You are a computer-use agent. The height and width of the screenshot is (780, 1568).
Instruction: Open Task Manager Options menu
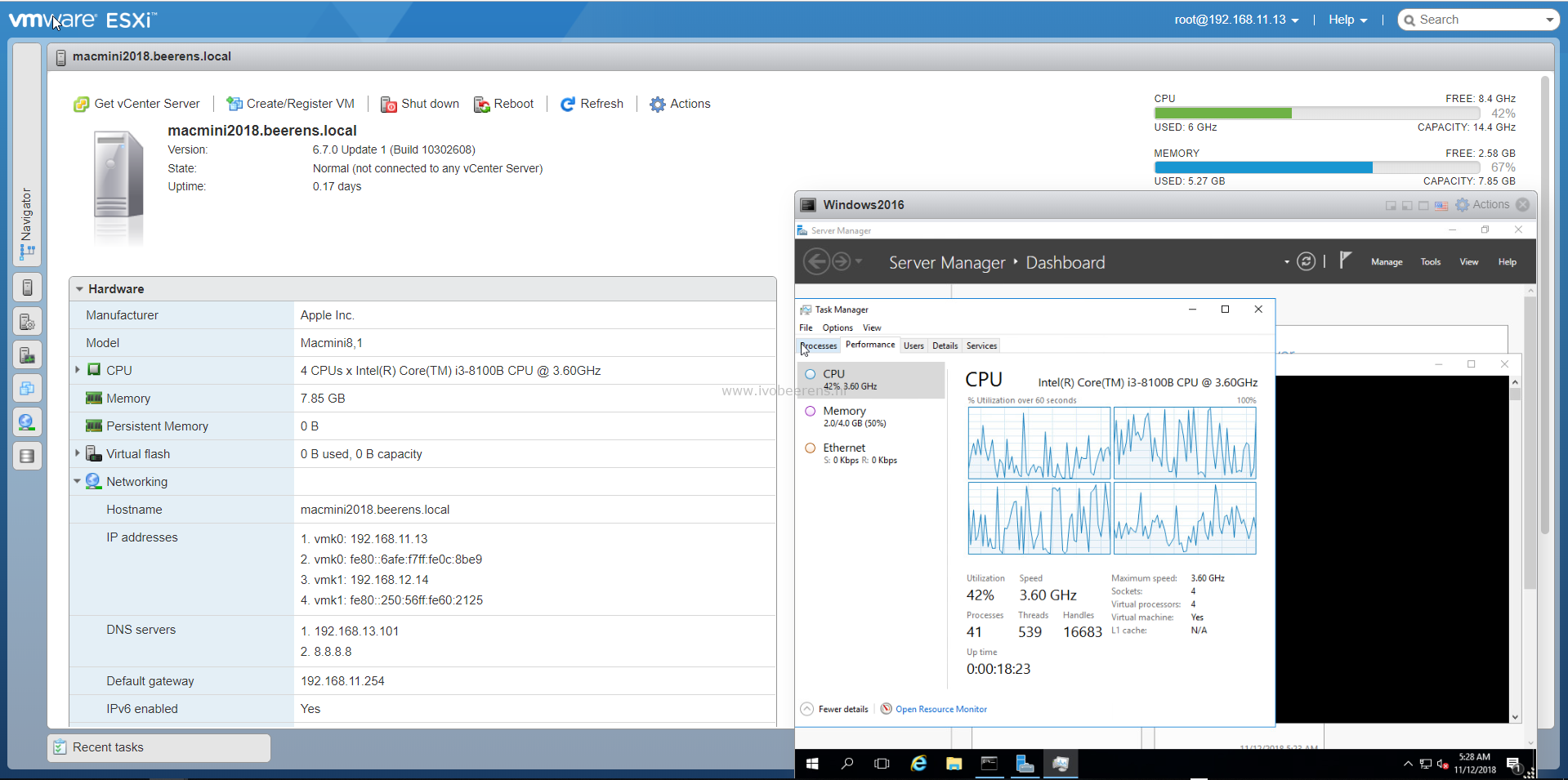pos(838,328)
